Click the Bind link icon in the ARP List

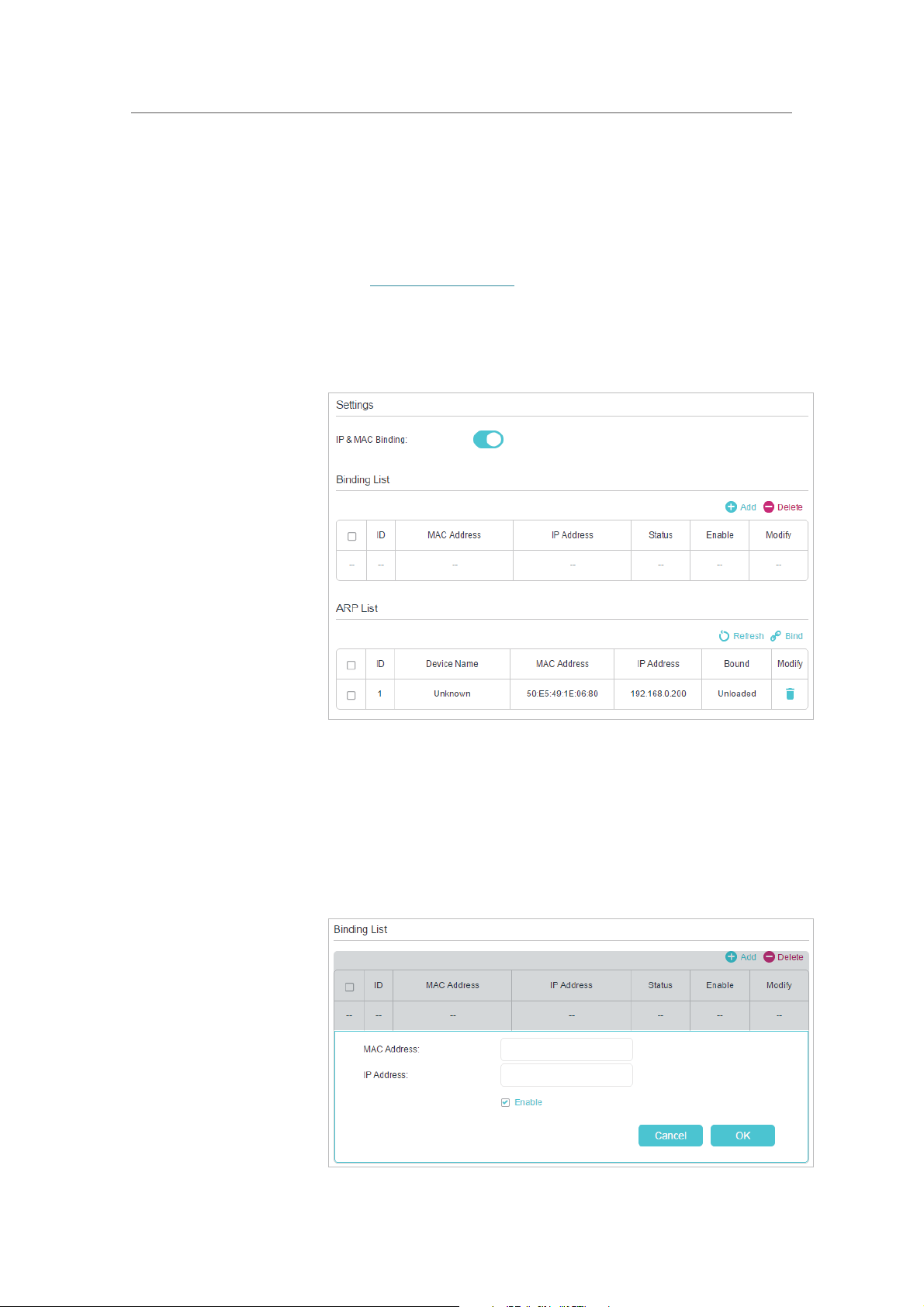coord(776,636)
